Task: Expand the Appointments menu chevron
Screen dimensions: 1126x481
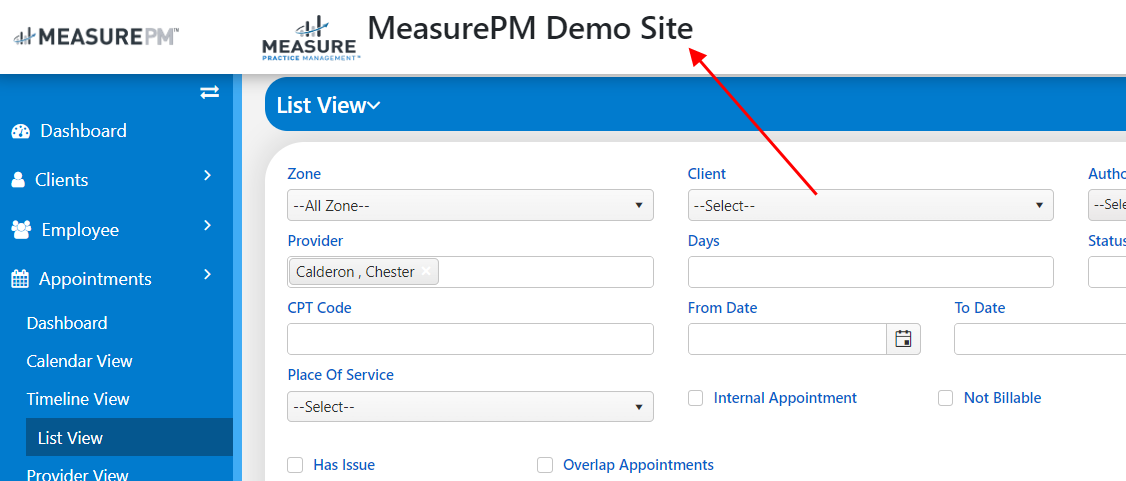Action: point(207,274)
